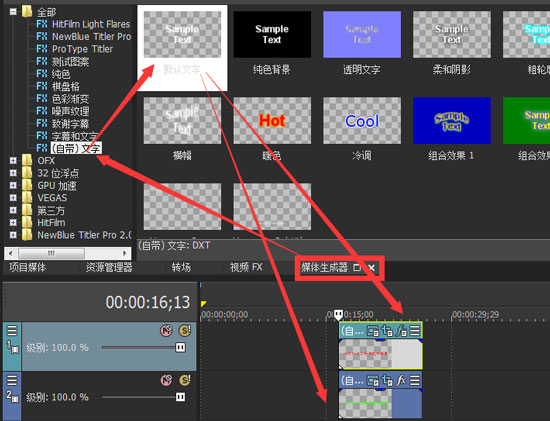The image size is (550, 421).
Task: Expand the OFX folder
Action: pyautogui.click(x=13, y=161)
